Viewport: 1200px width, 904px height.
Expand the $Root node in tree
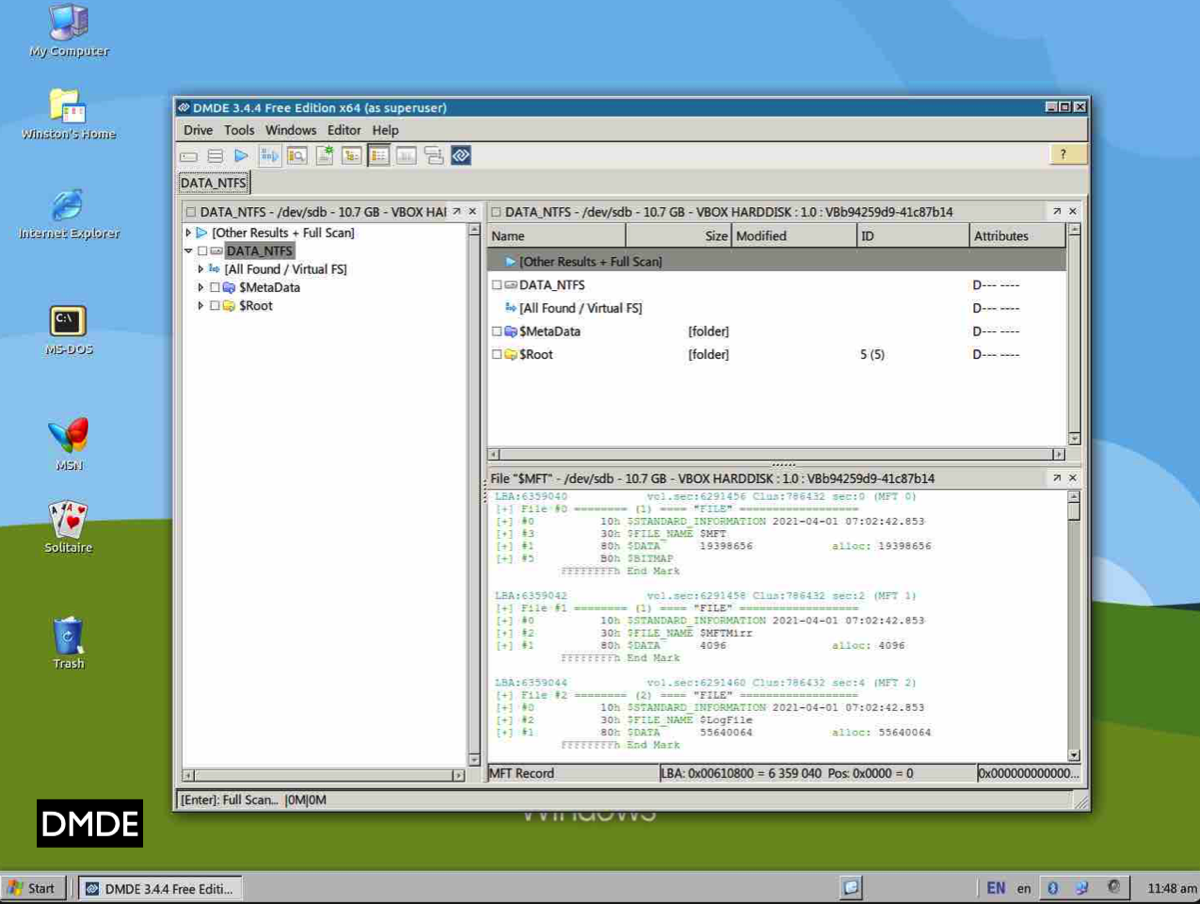(x=201, y=306)
